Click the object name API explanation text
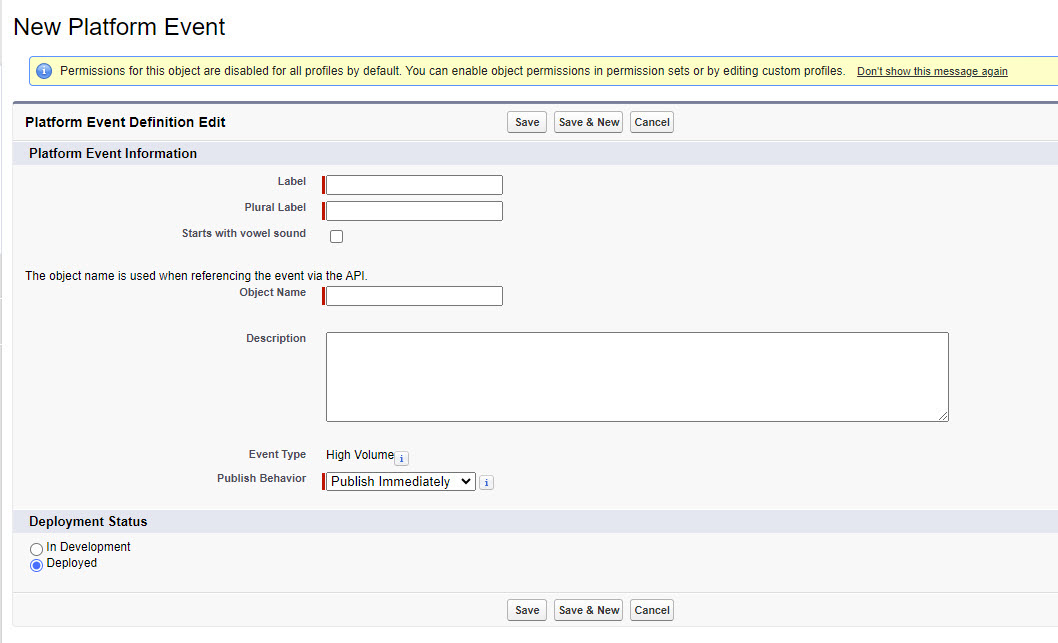 (196, 275)
